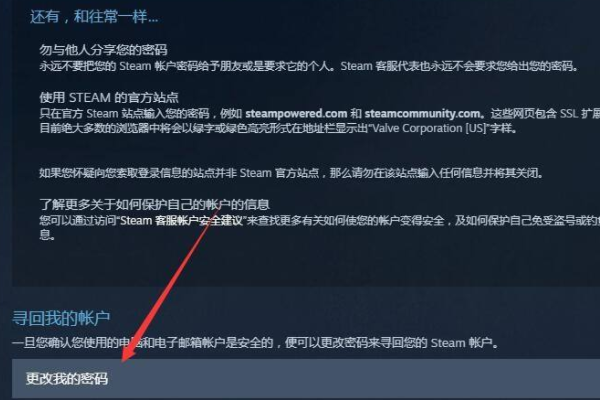The image size is (600, 400).
Task: Click the 使用 STEAM 的官方站点 heading
Action: point(109,97)
